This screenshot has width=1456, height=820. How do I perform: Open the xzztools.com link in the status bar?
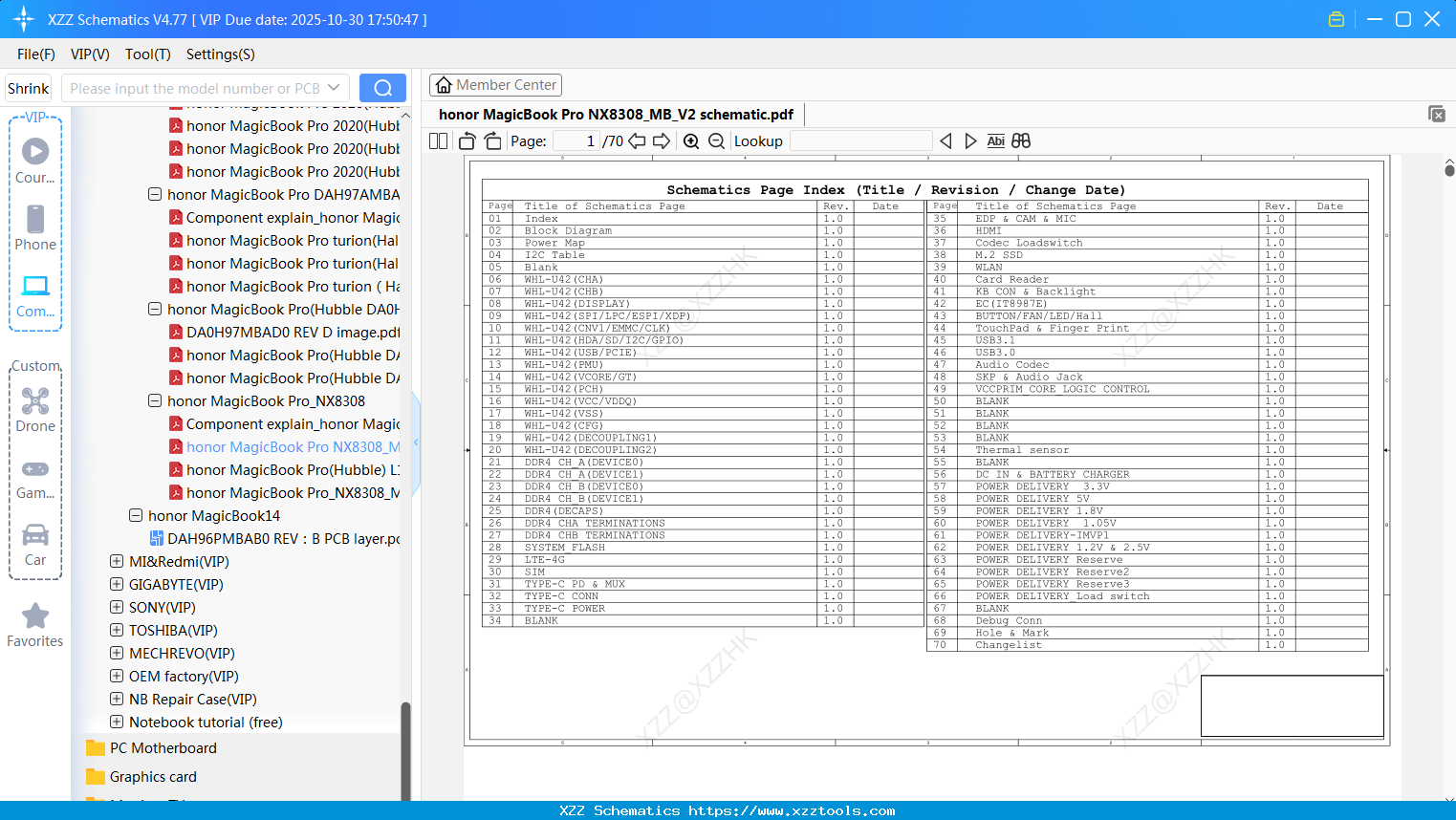point(792,810)
